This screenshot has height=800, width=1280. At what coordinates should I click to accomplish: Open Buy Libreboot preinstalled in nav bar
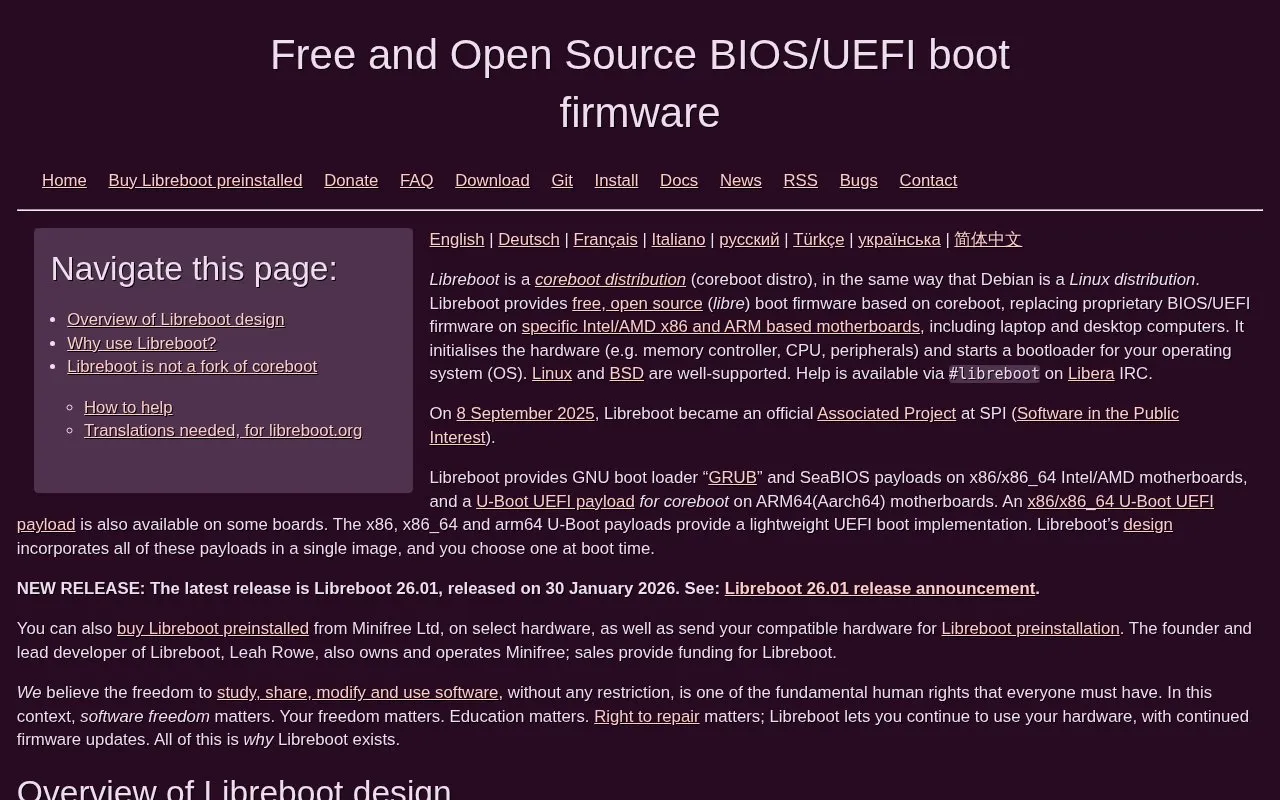(x=205, y=180)
